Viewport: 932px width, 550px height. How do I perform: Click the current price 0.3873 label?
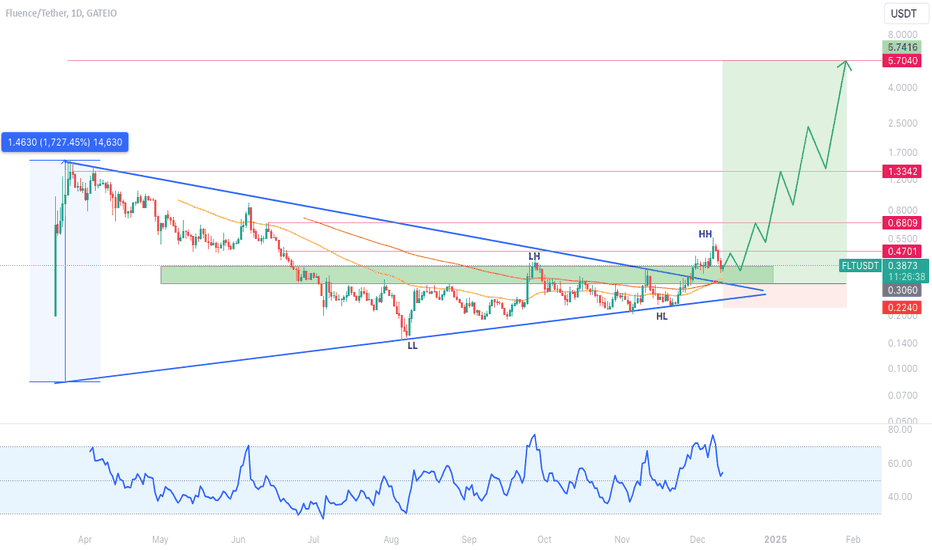click(903, 266)
